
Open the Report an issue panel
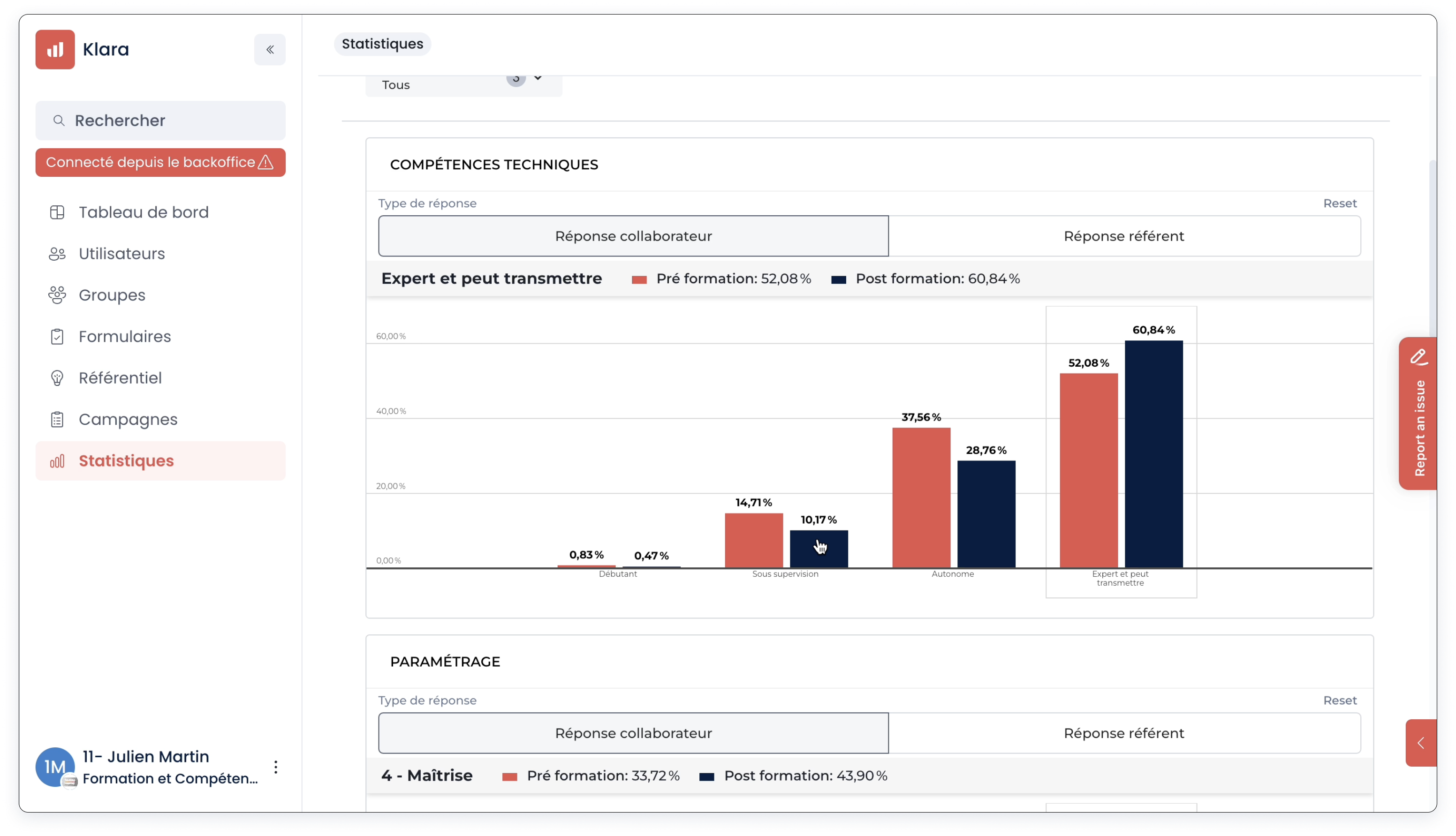tap(1418, 414)
